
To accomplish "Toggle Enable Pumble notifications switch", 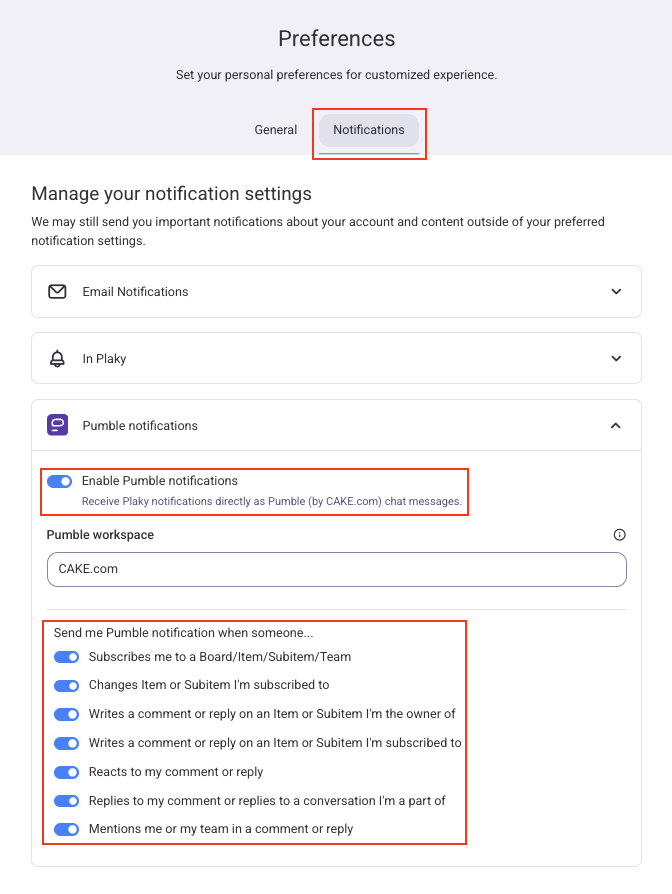I will pos(60,481).
